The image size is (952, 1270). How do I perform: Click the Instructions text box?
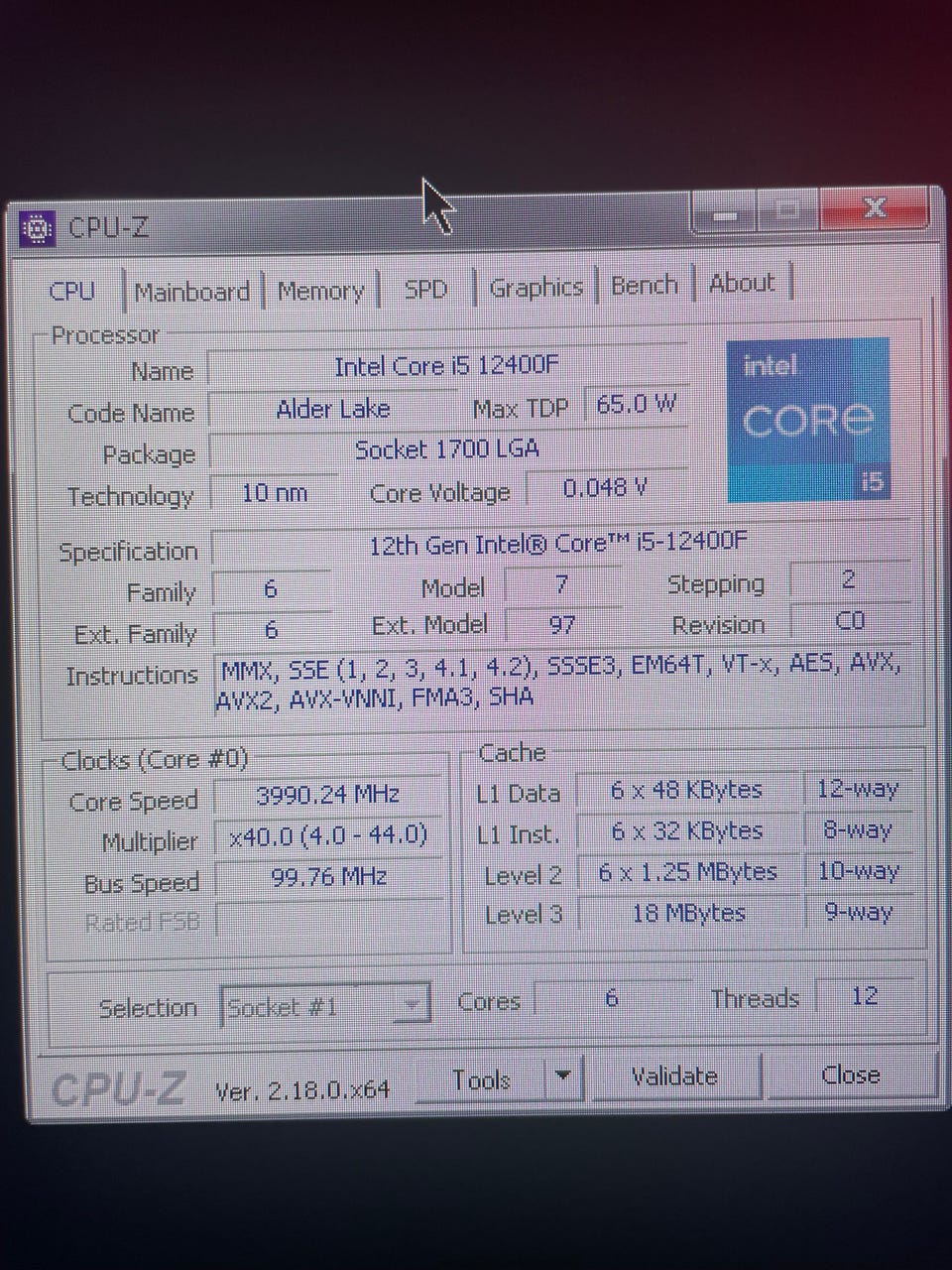[560, 681]
